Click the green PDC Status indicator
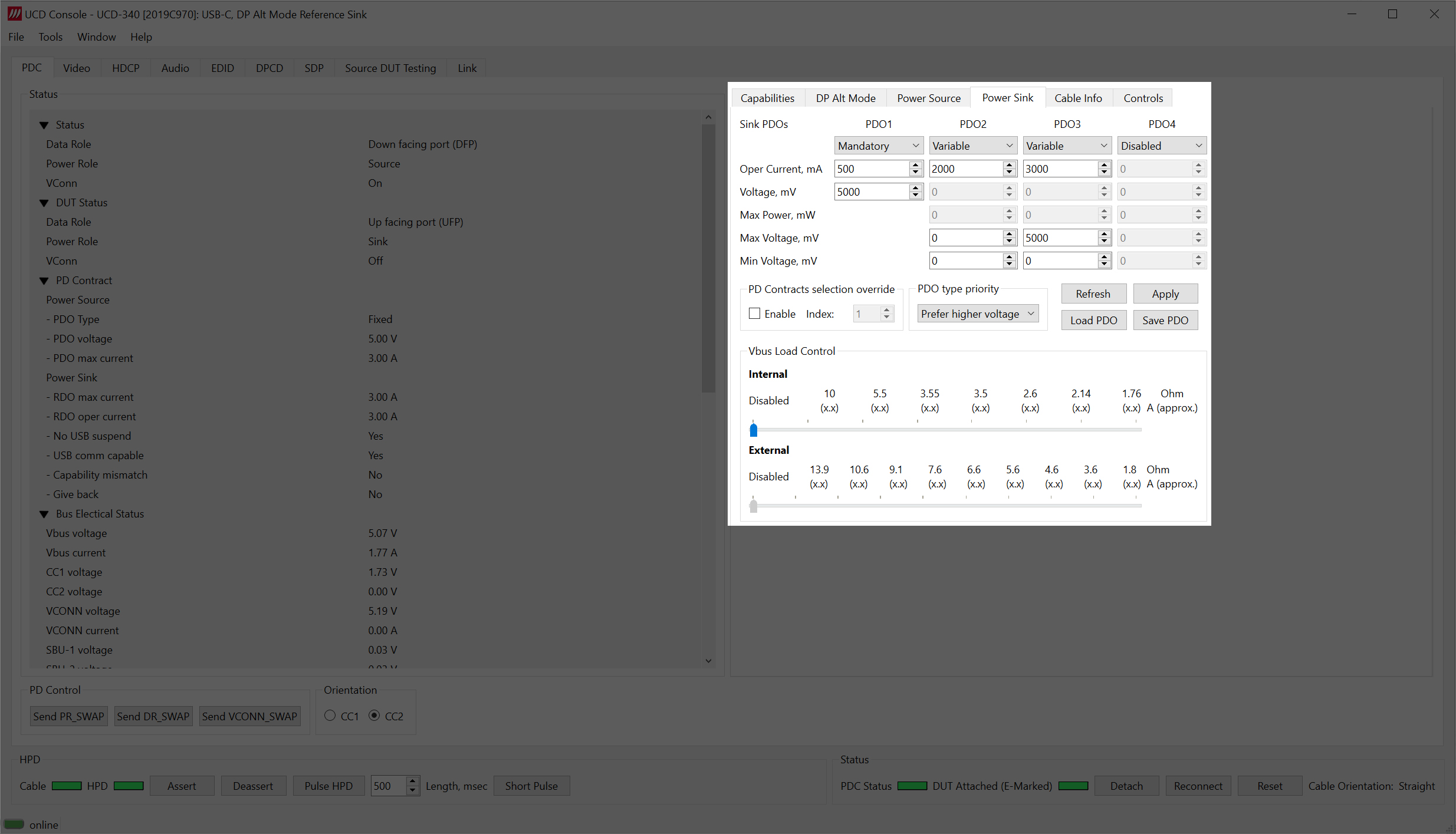Viewport: 1456px width, 834px height. point(912,786)
